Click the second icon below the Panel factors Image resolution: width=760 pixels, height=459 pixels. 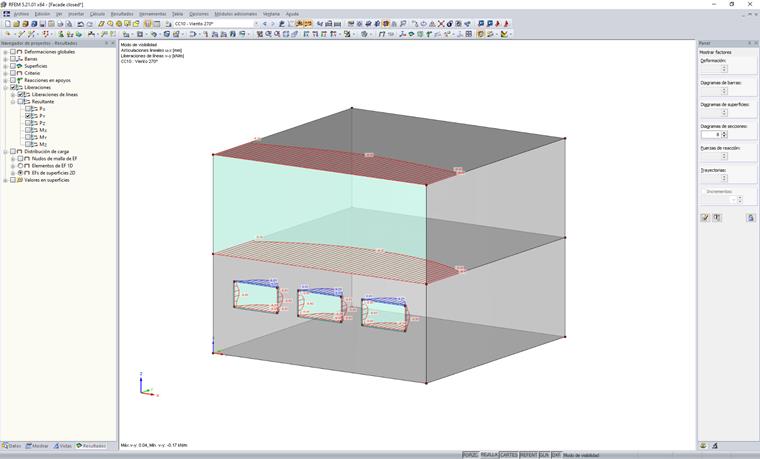(717, 218)
